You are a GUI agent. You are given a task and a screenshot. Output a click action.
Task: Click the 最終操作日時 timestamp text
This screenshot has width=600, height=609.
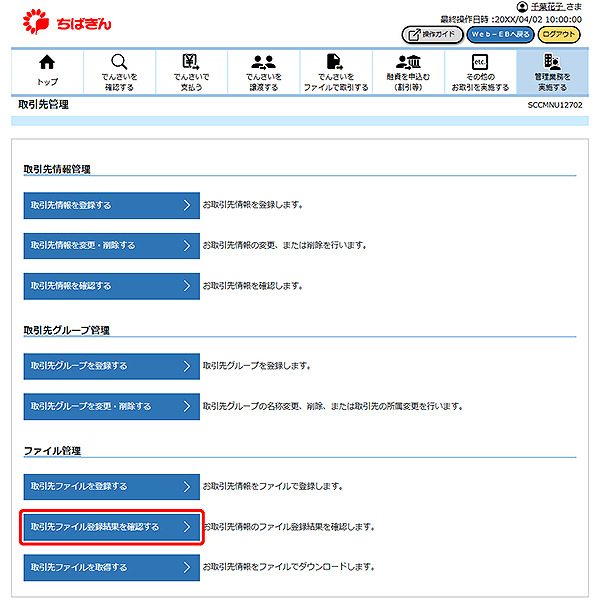tap(511, 19)
